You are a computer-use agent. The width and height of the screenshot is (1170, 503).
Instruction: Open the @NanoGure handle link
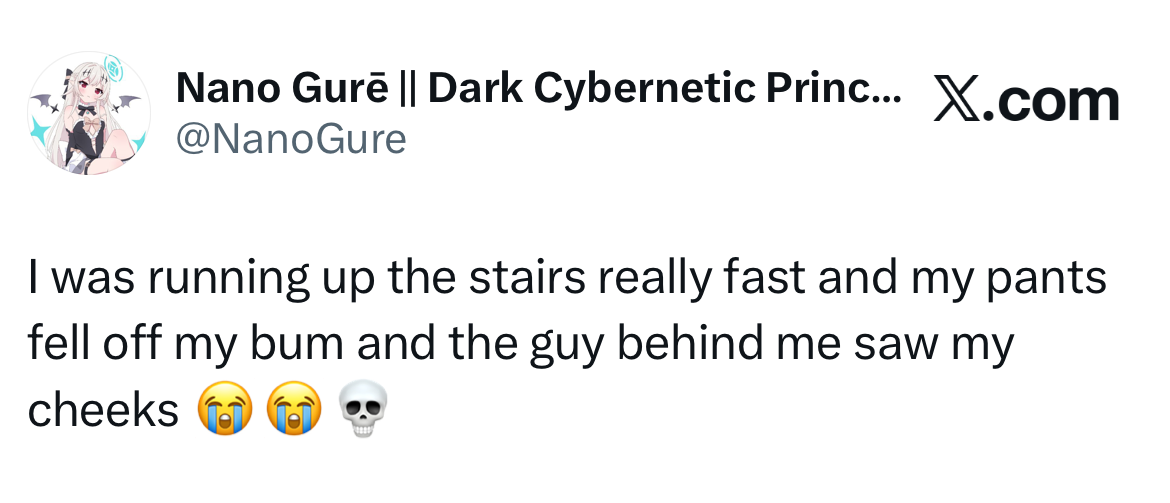[291, 139]
